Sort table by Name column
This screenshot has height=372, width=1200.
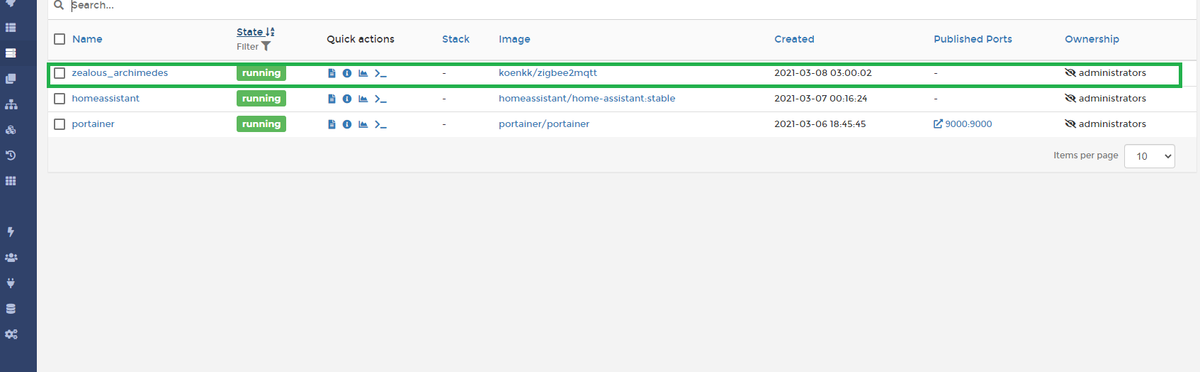87,39
